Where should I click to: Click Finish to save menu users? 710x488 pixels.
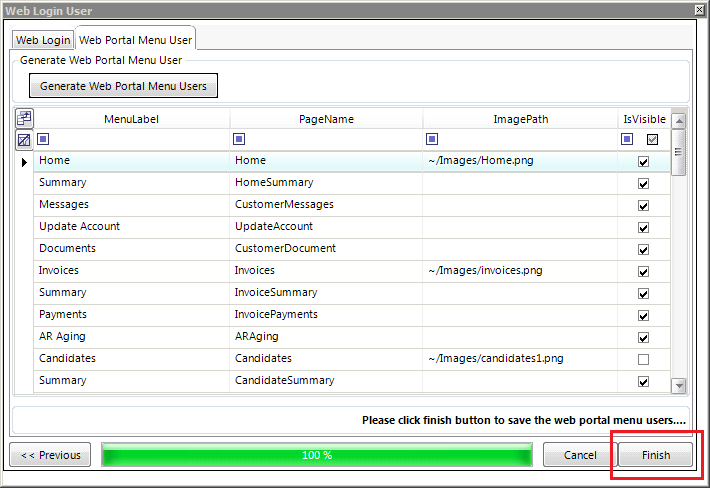click(656, 455)
